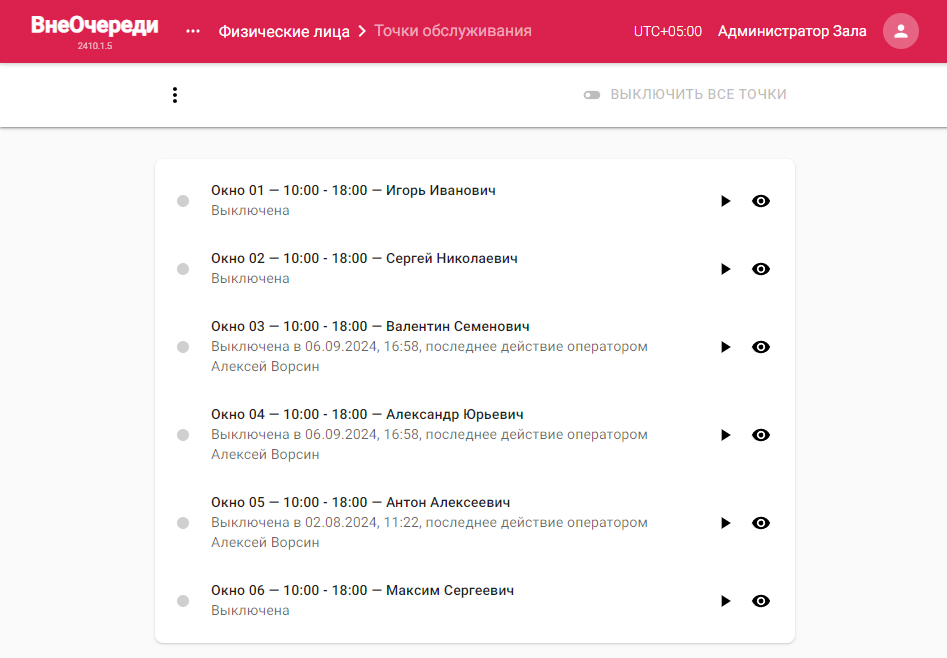
Task: View Окно 06 details via eye icon
Action: click(761, 601)
